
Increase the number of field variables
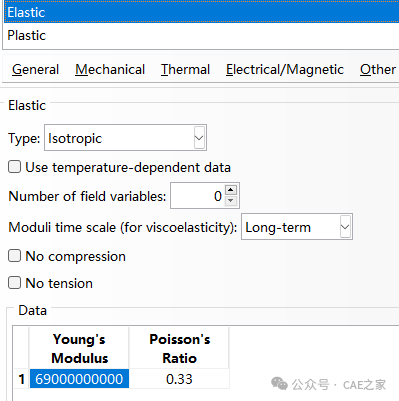click(231, 190)
